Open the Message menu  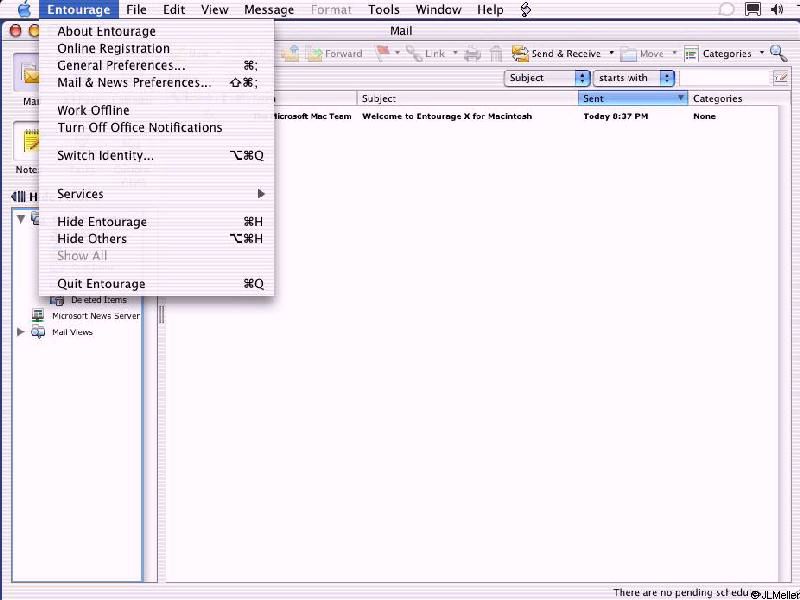click(x=269, y=9)
